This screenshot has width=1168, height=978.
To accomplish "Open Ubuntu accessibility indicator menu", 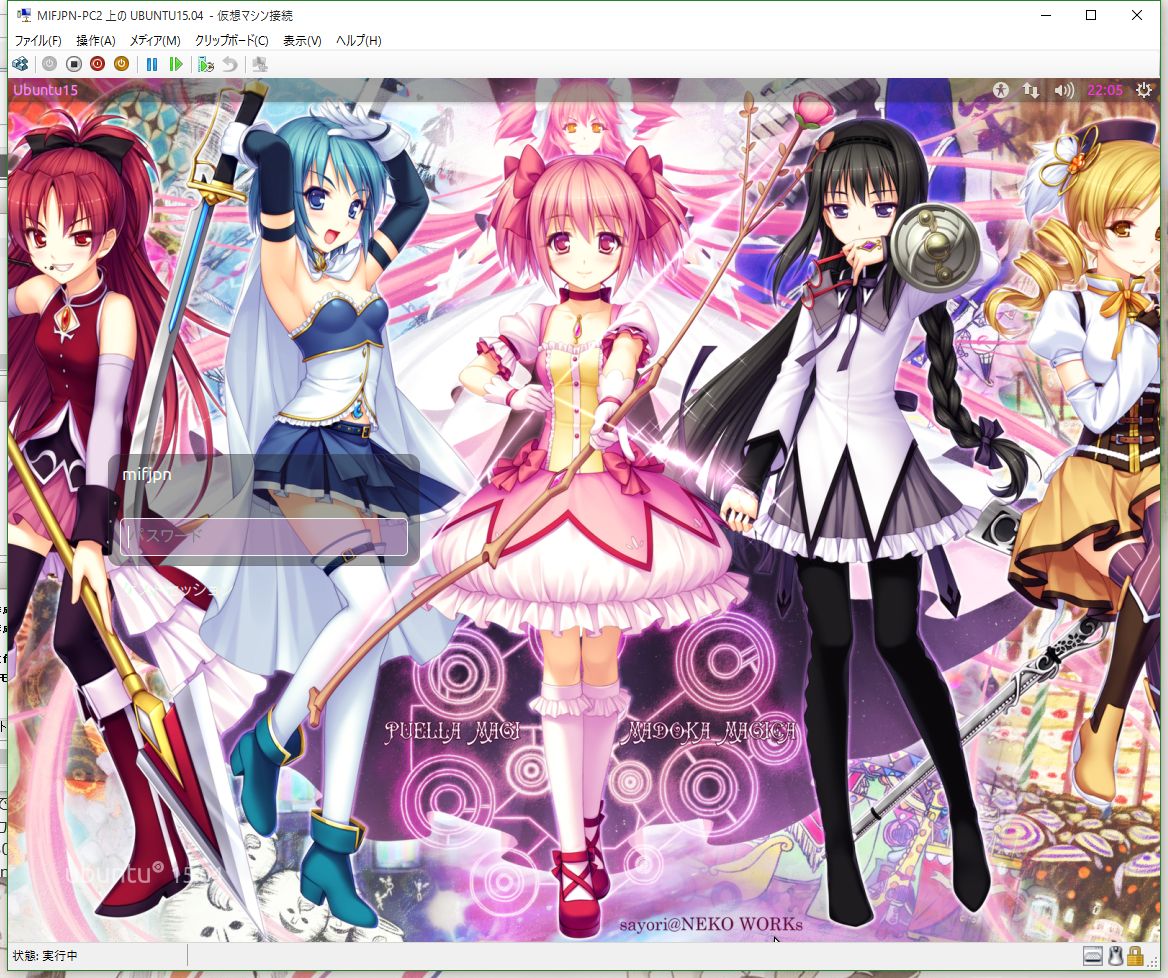I will [x=1000, y=90].
